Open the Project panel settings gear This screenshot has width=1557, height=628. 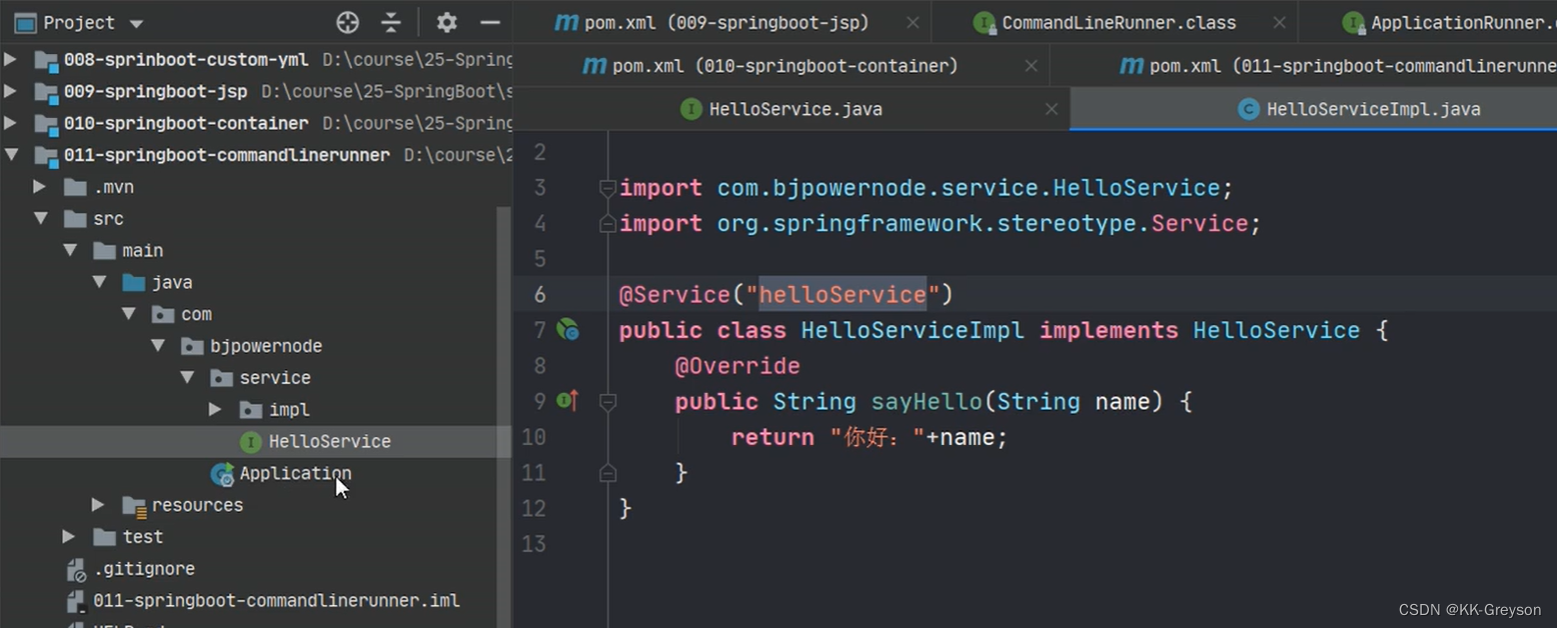click(446, 22)
